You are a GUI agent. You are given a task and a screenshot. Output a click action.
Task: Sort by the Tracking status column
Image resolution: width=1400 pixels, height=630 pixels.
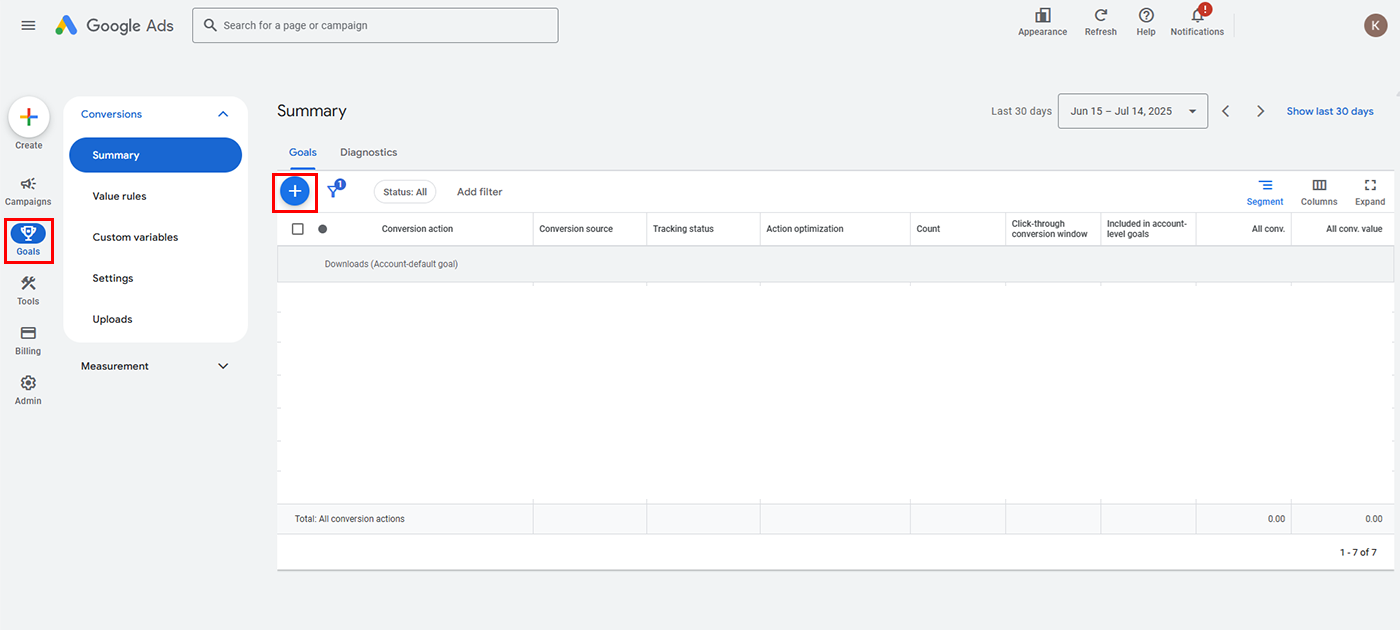[x=683, y=229]
